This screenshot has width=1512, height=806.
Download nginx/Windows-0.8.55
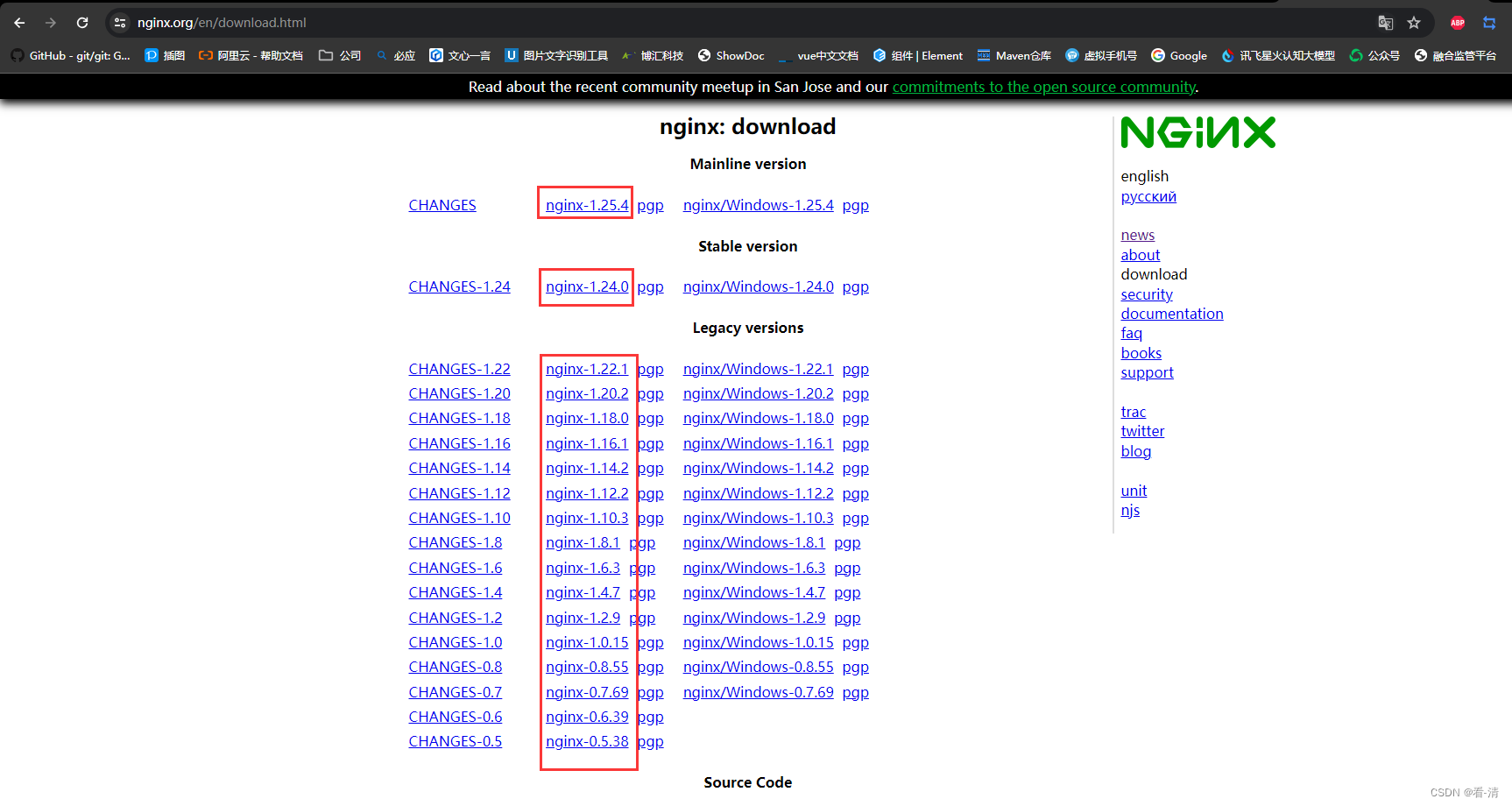[x=759, y=667]
